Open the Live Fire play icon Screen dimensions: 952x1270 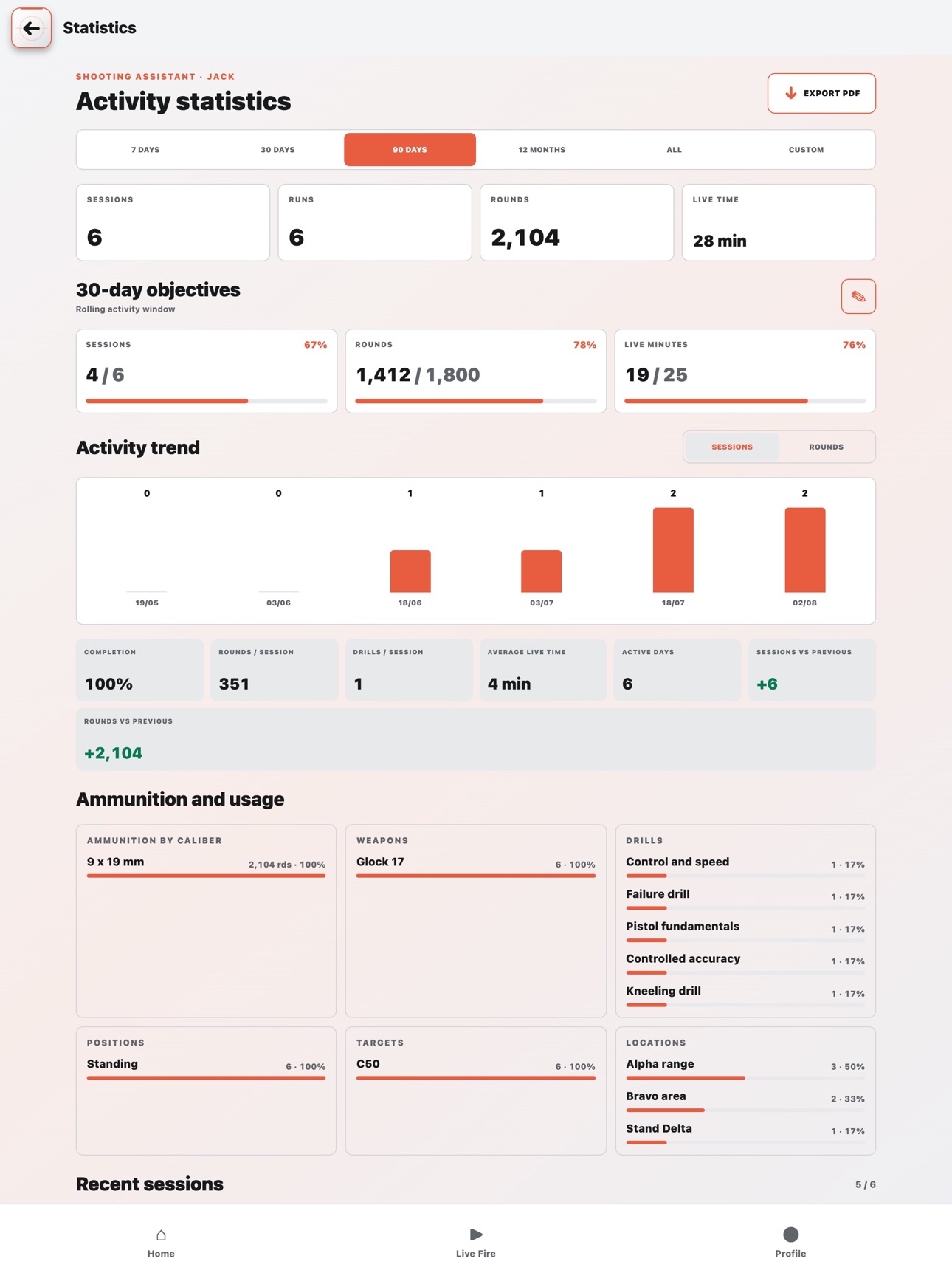coord(476,1235)
